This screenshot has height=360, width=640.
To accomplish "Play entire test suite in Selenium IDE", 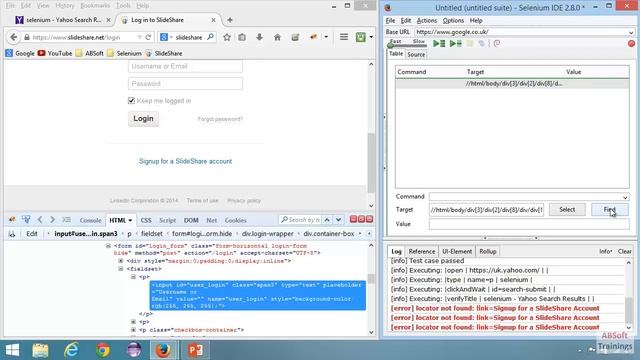I will (x=439, y=43).
